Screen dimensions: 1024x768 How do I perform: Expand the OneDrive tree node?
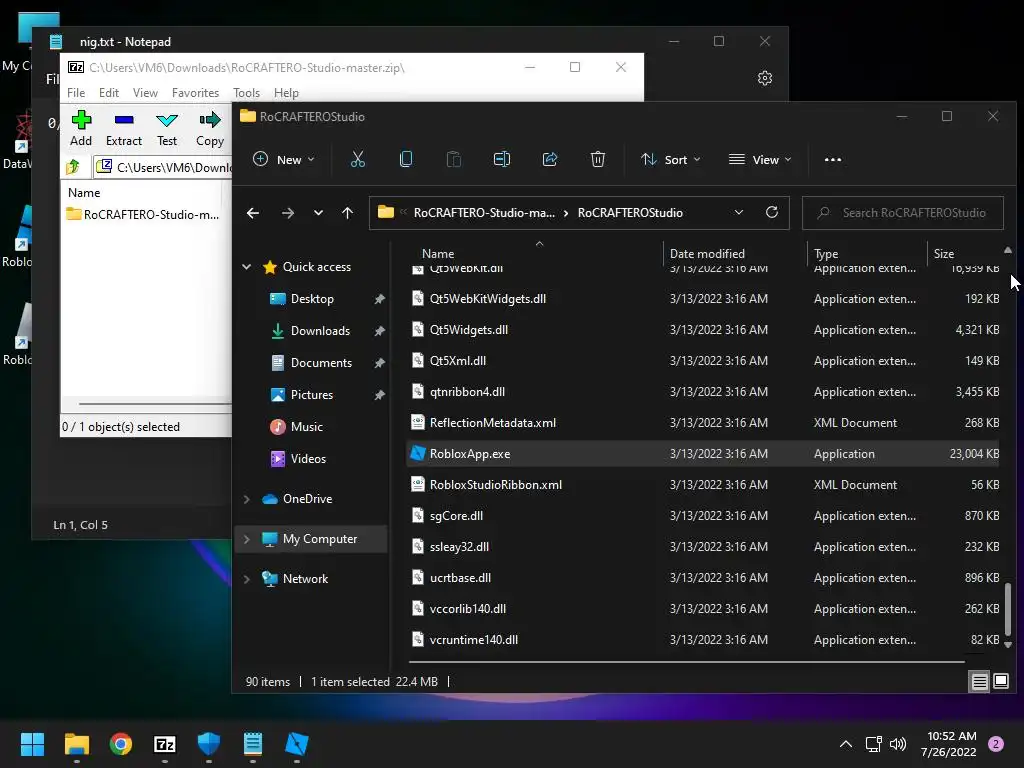tap(247, 499)
